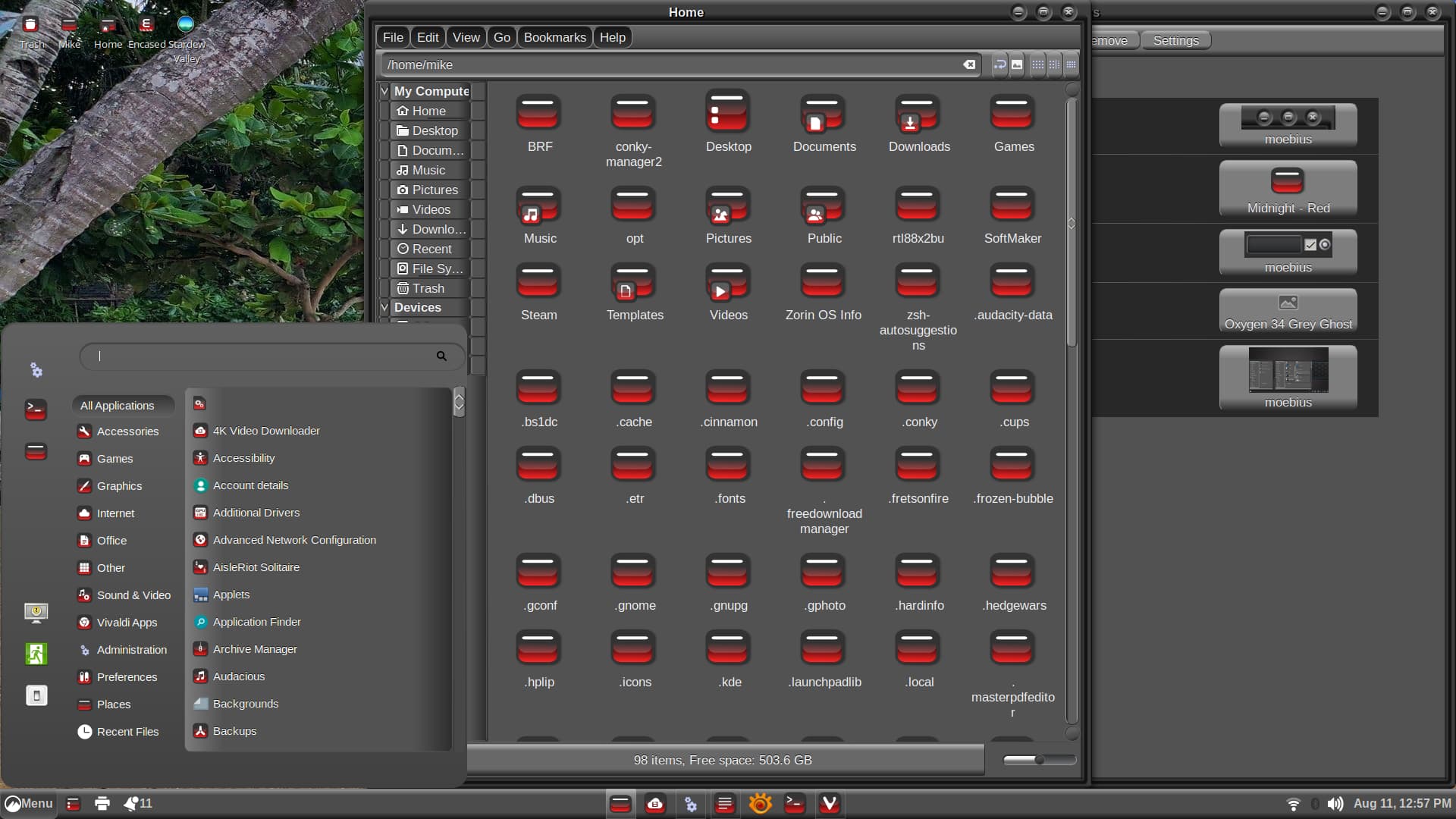
Task: Open the Bookmarks menu
Action: 554,37
